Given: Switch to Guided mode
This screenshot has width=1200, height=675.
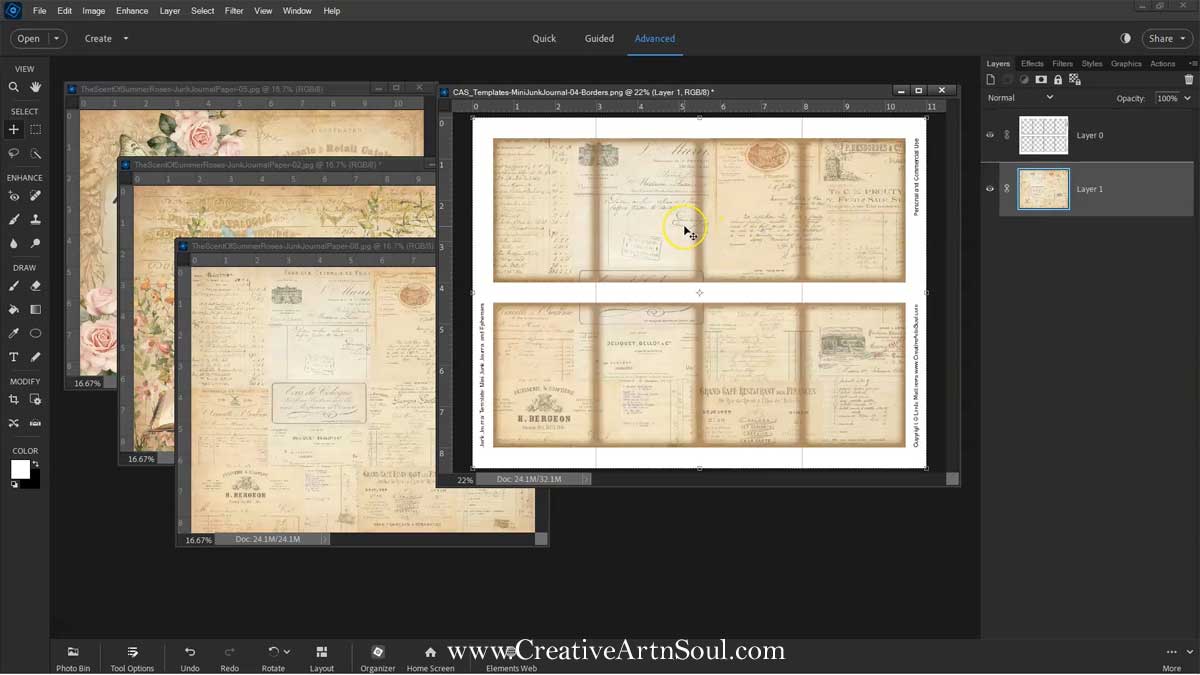Looking at the screenshot, I should [x=599, y=39].
